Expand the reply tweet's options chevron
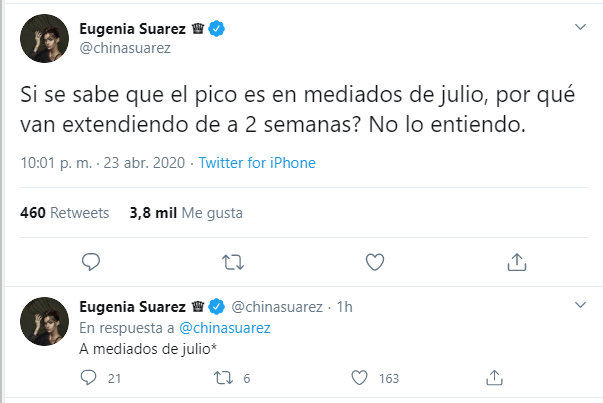Image resolution: width=603 pixels, height=403 pixels. [x=579, y=303]
